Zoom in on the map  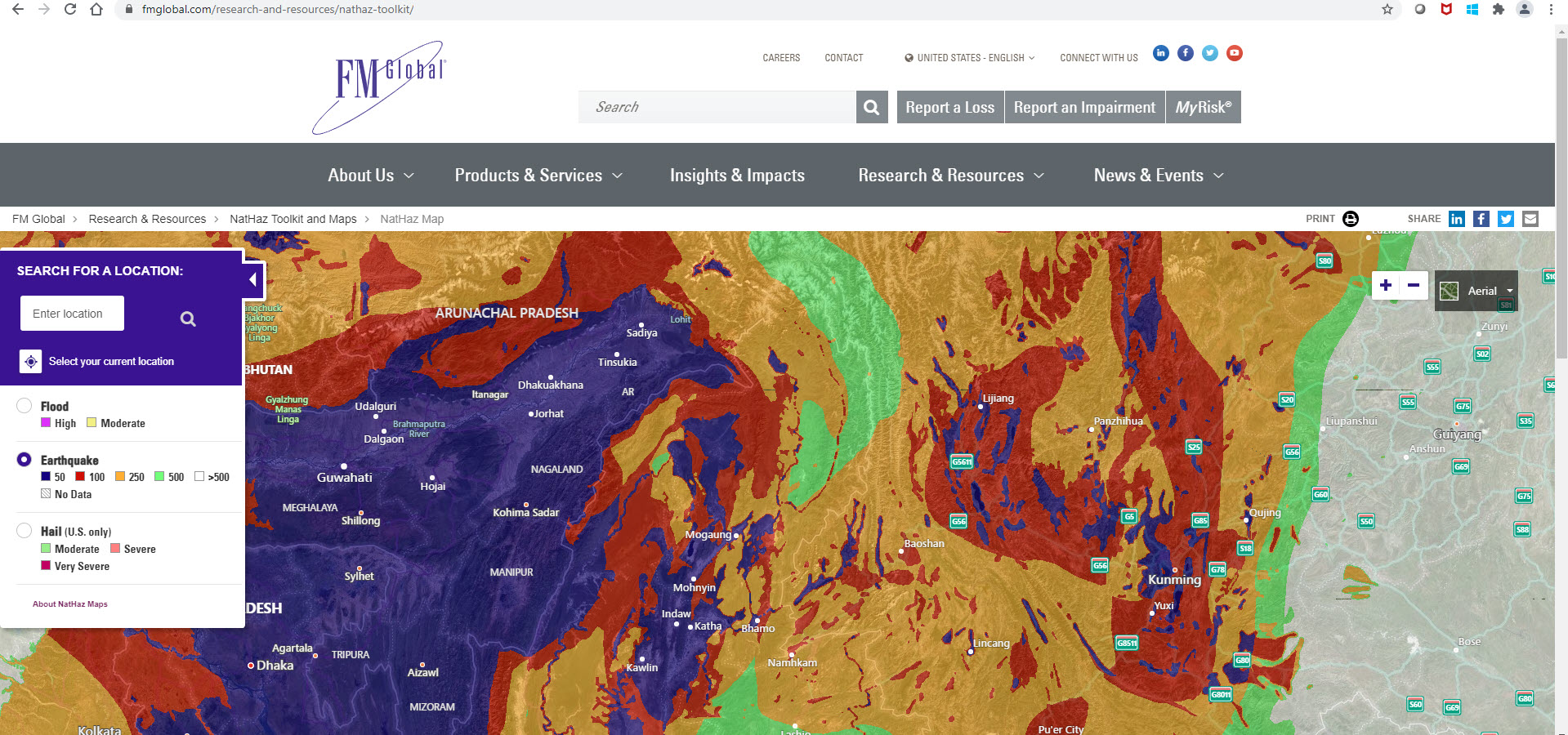point(1386,285)
